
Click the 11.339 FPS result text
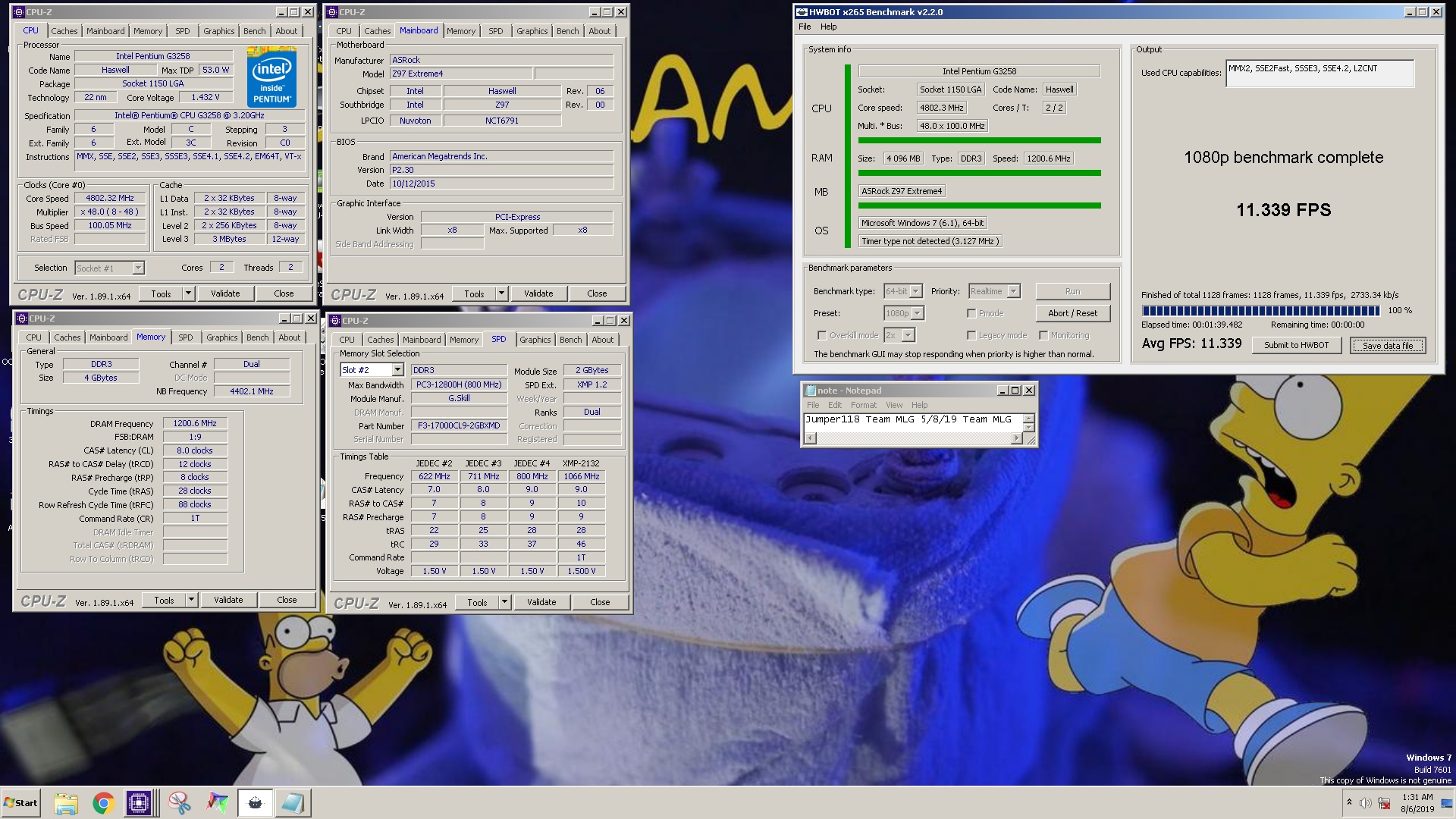pyautogui.click(x=1283, y=210)
